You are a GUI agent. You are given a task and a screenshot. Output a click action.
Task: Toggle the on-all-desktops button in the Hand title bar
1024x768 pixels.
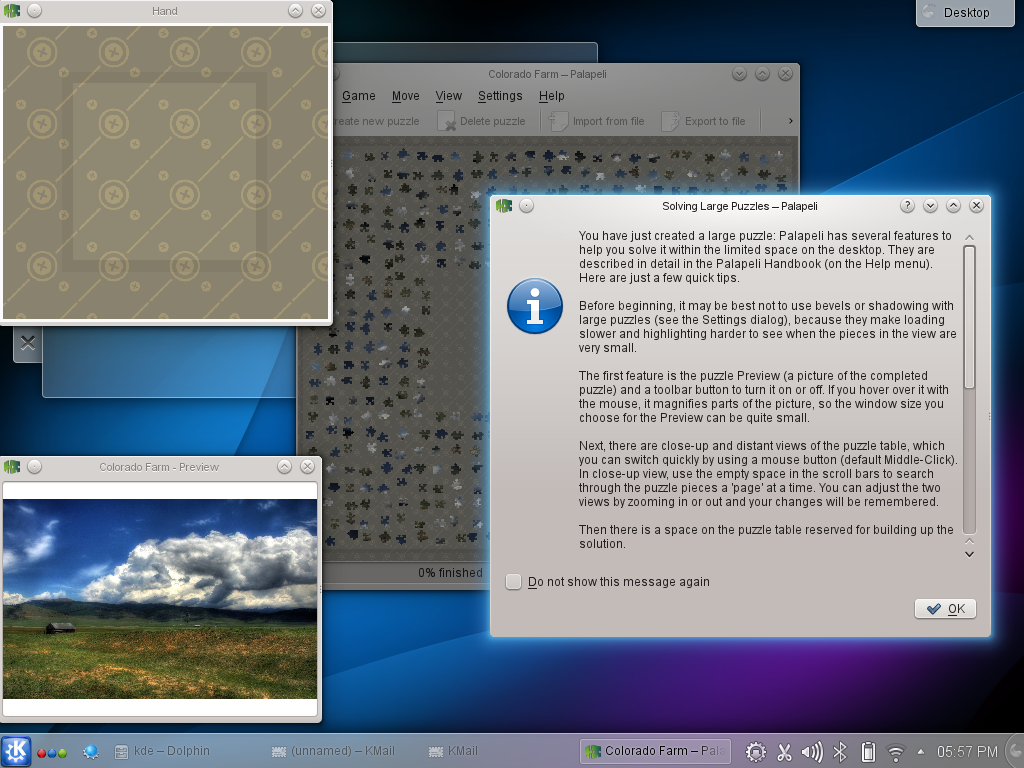click(x=35, y=10)
